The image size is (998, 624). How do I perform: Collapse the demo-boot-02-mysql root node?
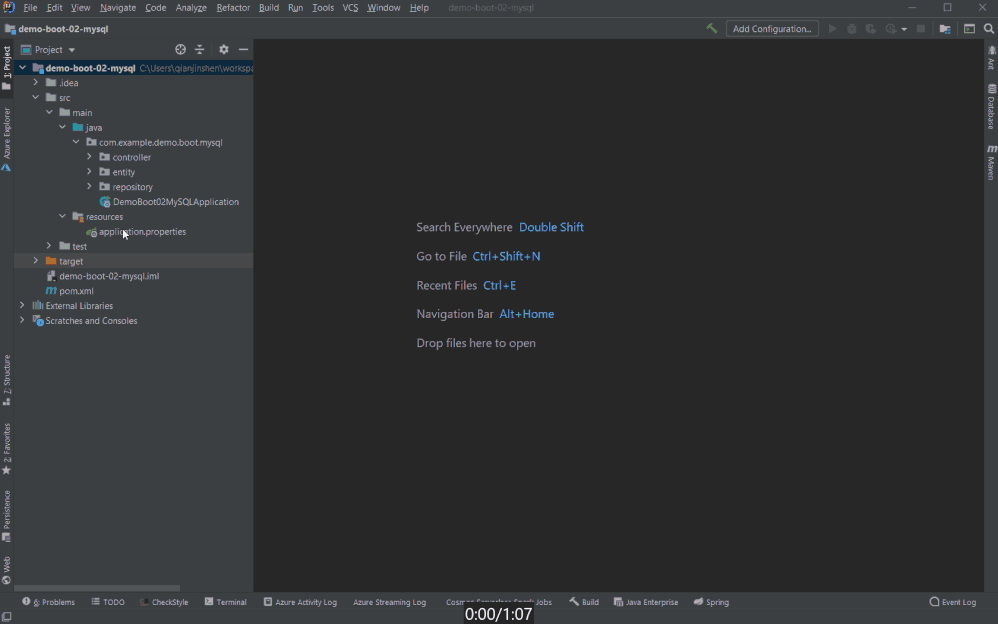pos(22,67)
